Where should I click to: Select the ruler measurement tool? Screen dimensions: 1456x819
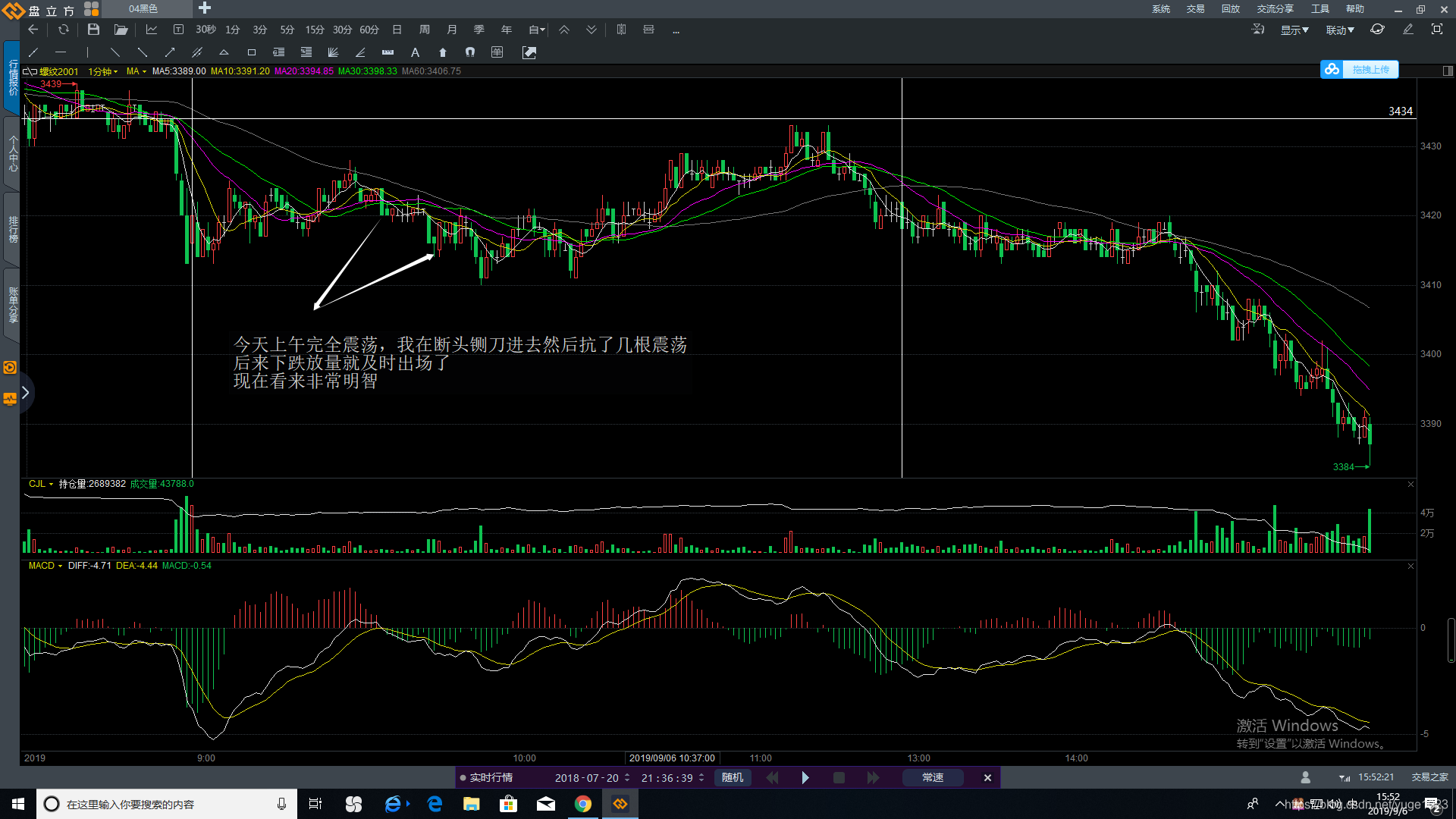[388, 52]
